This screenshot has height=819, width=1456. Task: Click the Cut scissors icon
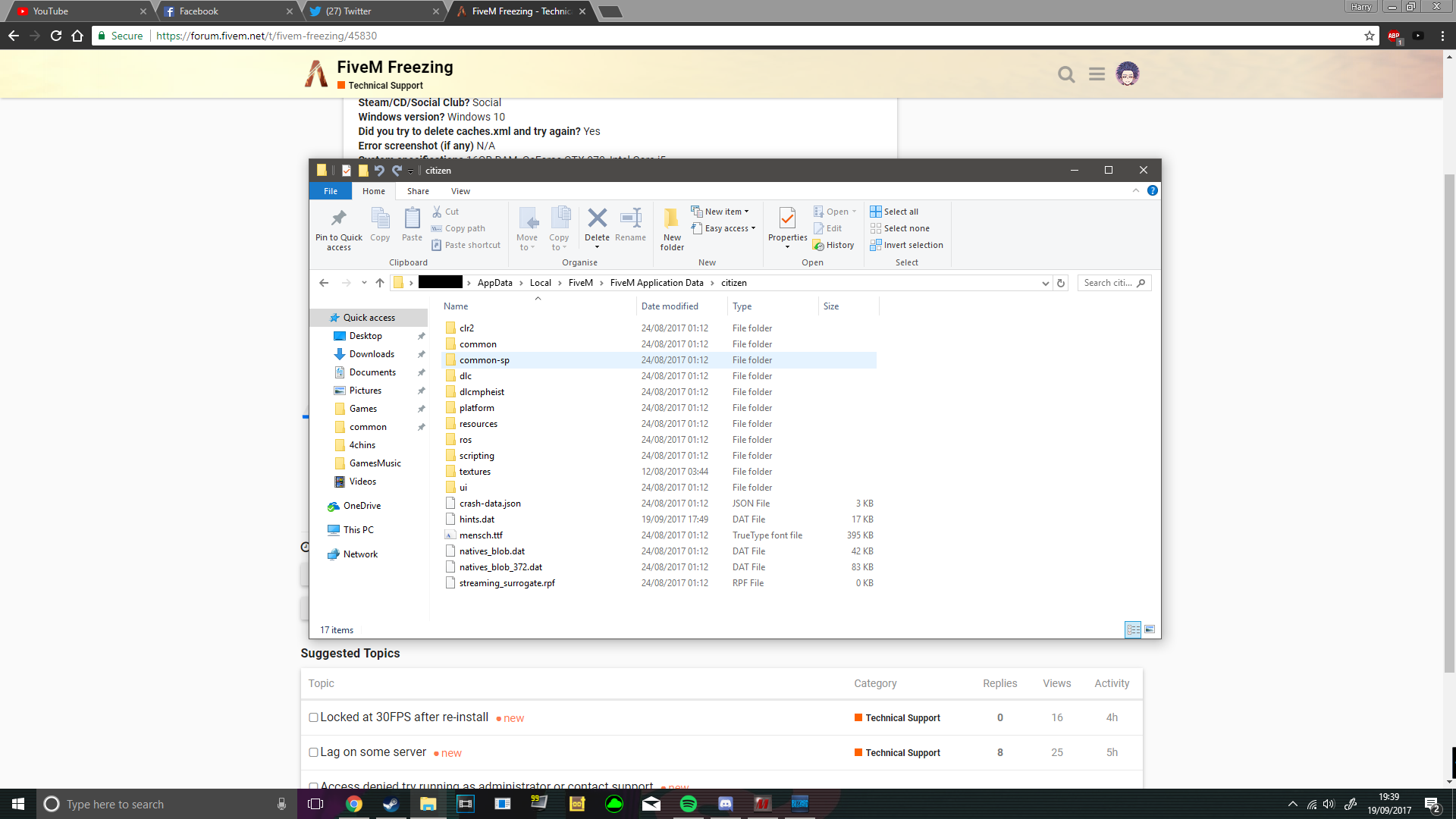click(437, 212)
